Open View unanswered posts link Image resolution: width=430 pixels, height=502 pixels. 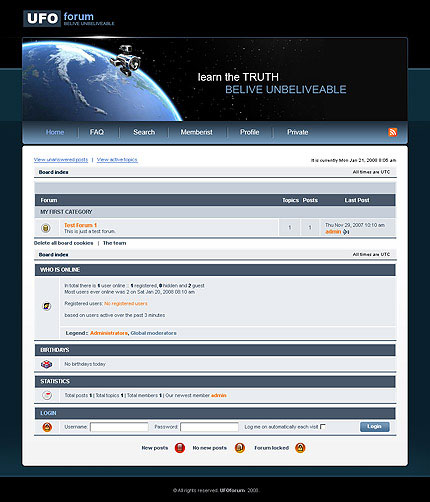click(61, 160)
